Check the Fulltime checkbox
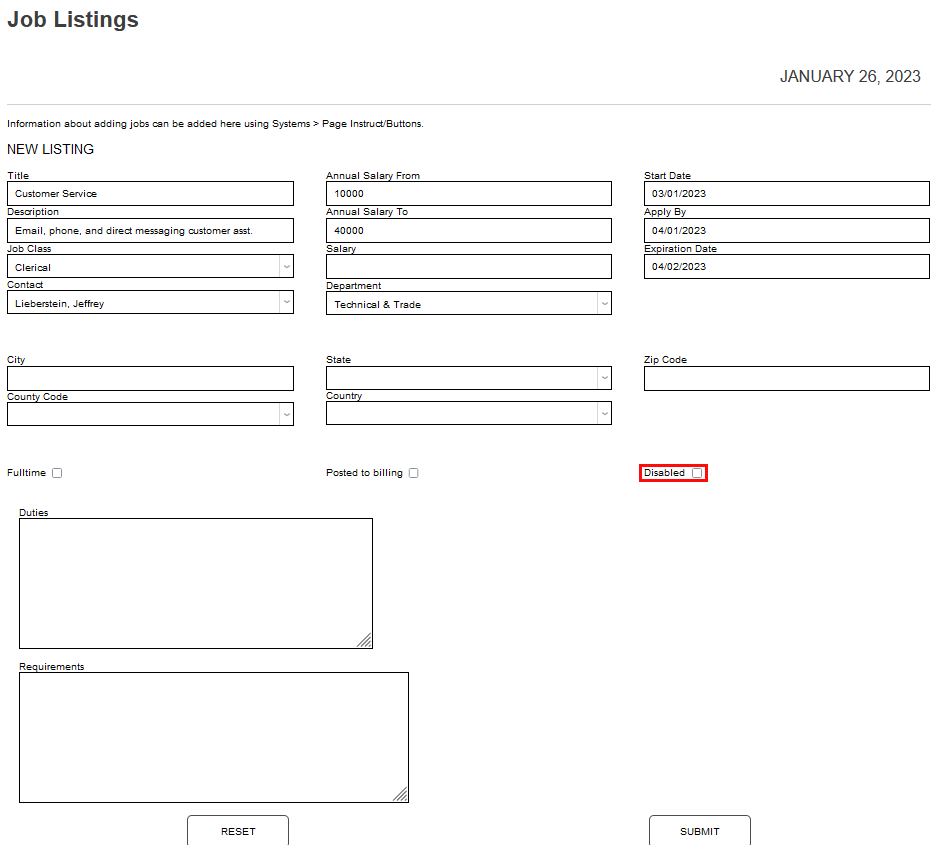 click(57, 473)
